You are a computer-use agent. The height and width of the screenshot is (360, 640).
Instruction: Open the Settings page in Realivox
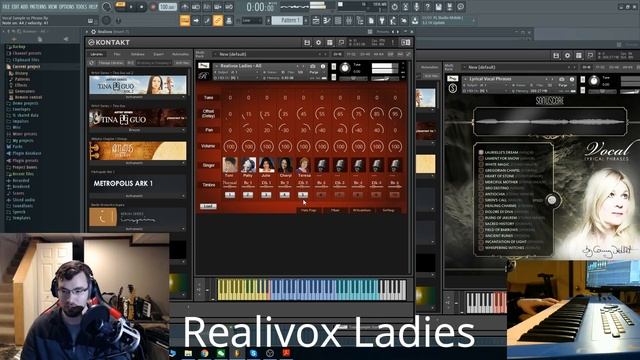(388, 210)
